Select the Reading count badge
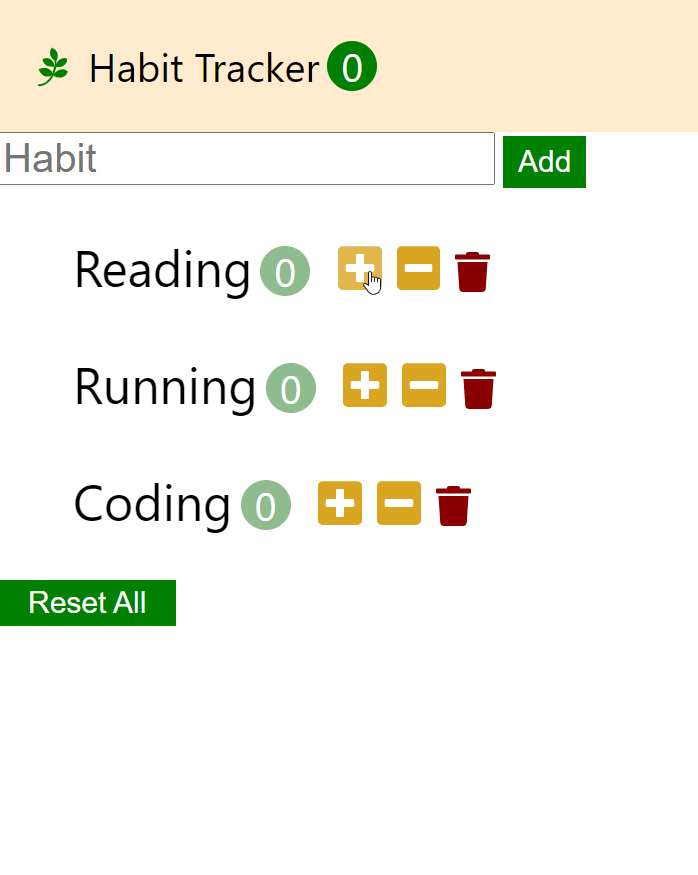This screenshot has height=875, width=698. [x=284, y=272]
